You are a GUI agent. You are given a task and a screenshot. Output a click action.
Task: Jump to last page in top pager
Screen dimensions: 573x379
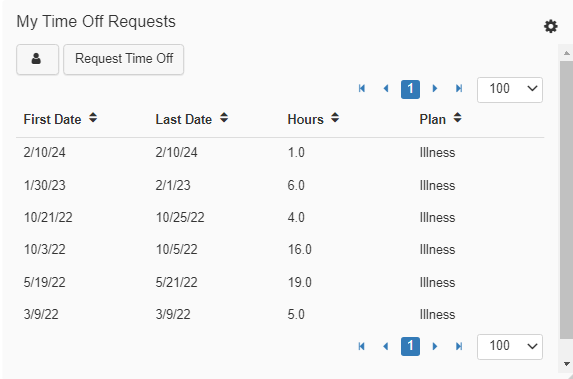(459, 88)
